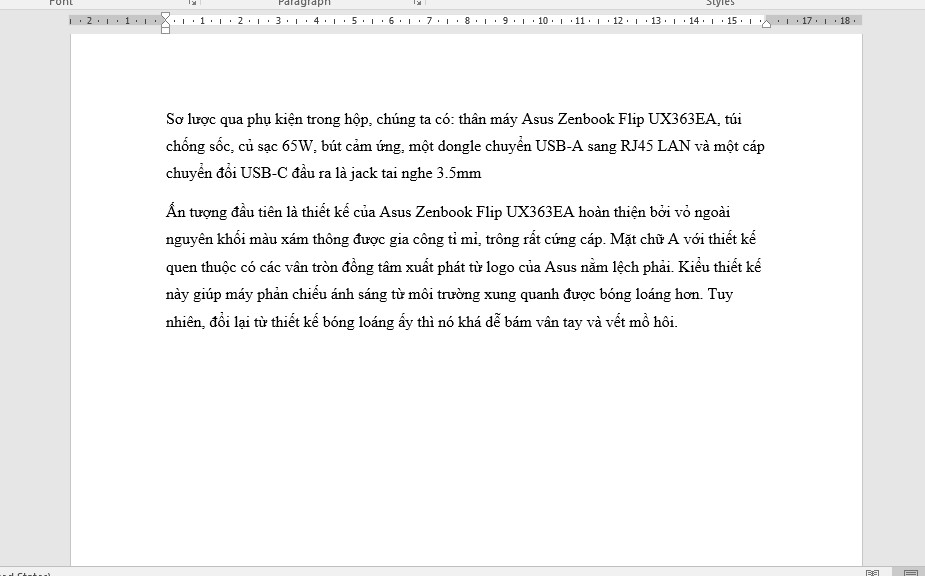The height and width of the screenshot is (576, 925).
Task: Click the word "Kiểu" in second paragraph
Action: click(700, 268)
